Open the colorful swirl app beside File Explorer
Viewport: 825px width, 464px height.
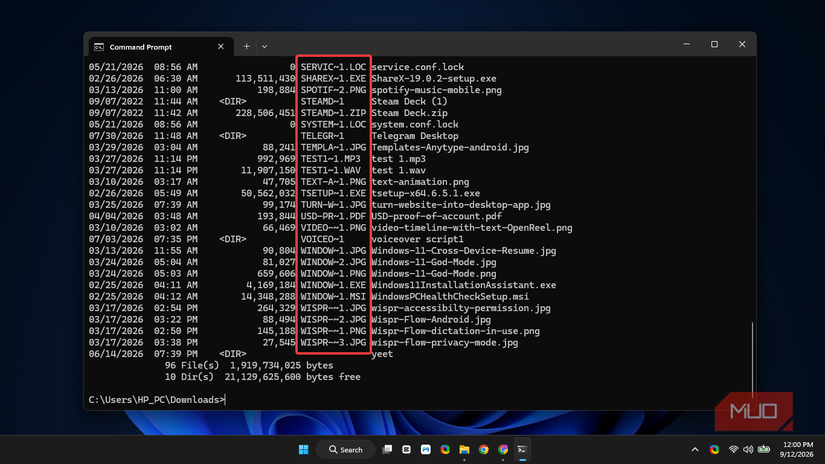(x=445, y=449)
